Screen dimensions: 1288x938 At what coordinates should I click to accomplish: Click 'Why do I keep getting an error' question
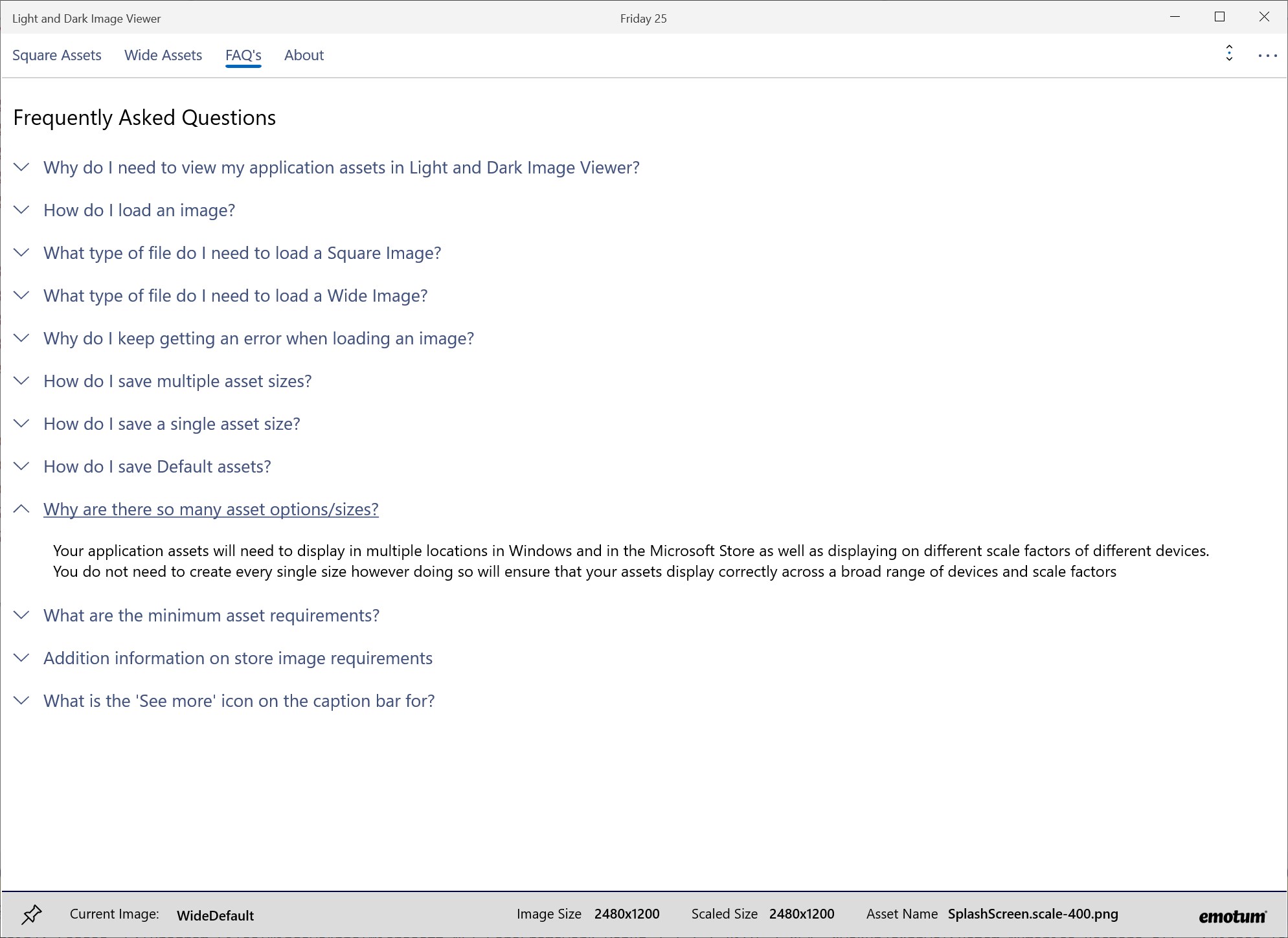coord(258,339)
